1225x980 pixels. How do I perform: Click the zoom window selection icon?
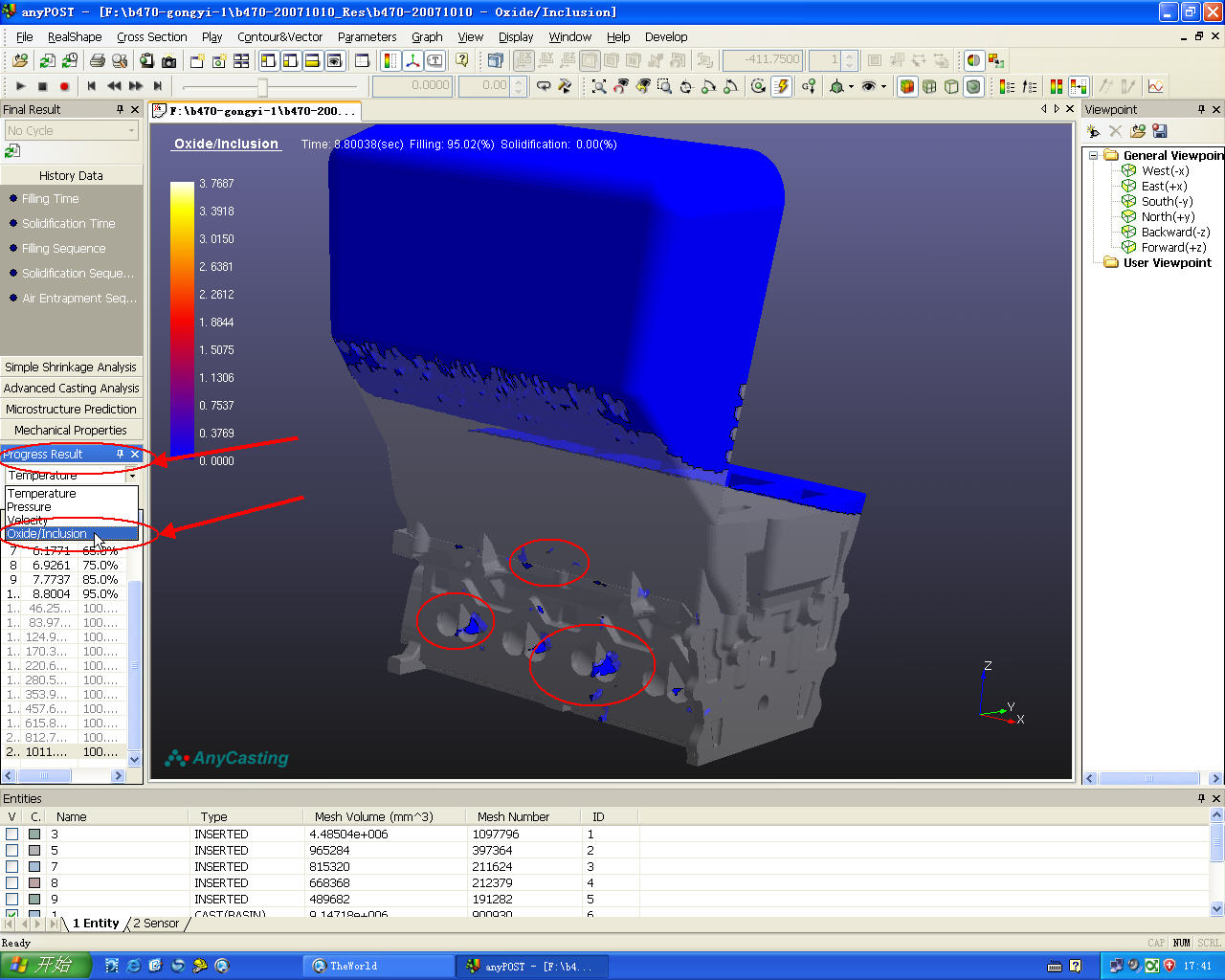point(664,86)
